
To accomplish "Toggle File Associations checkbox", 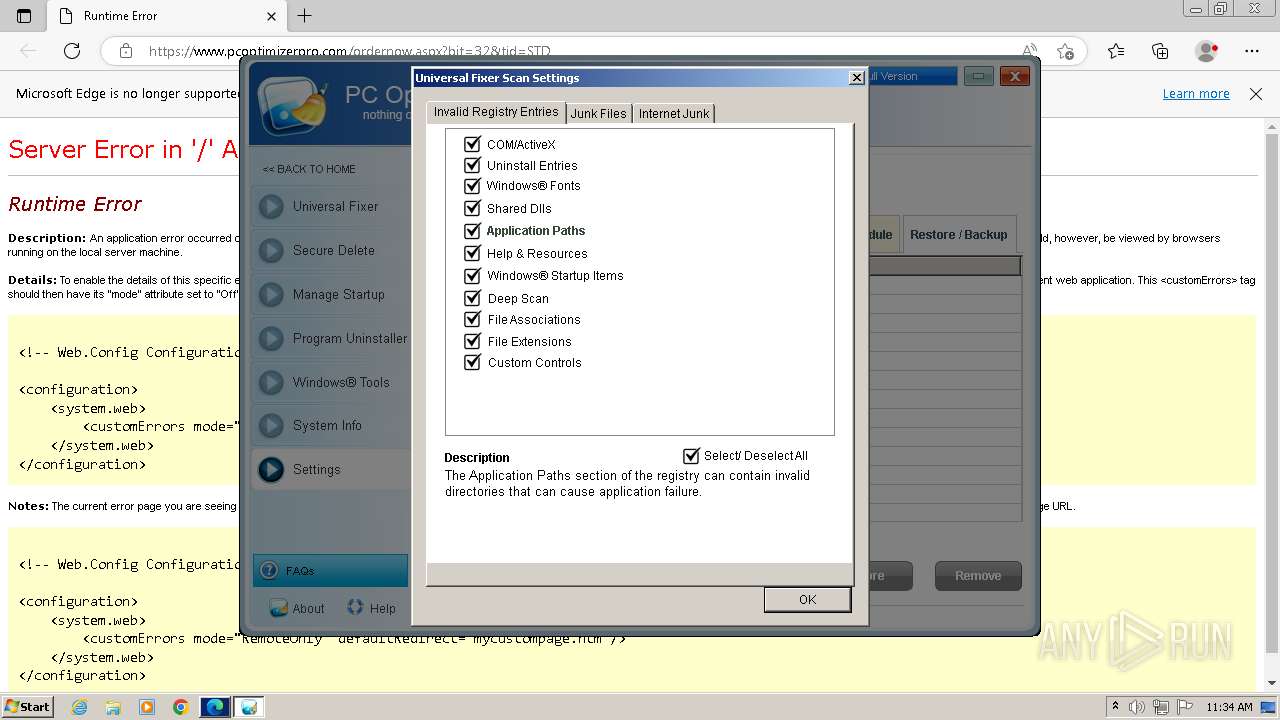I will tap(473, 319).
